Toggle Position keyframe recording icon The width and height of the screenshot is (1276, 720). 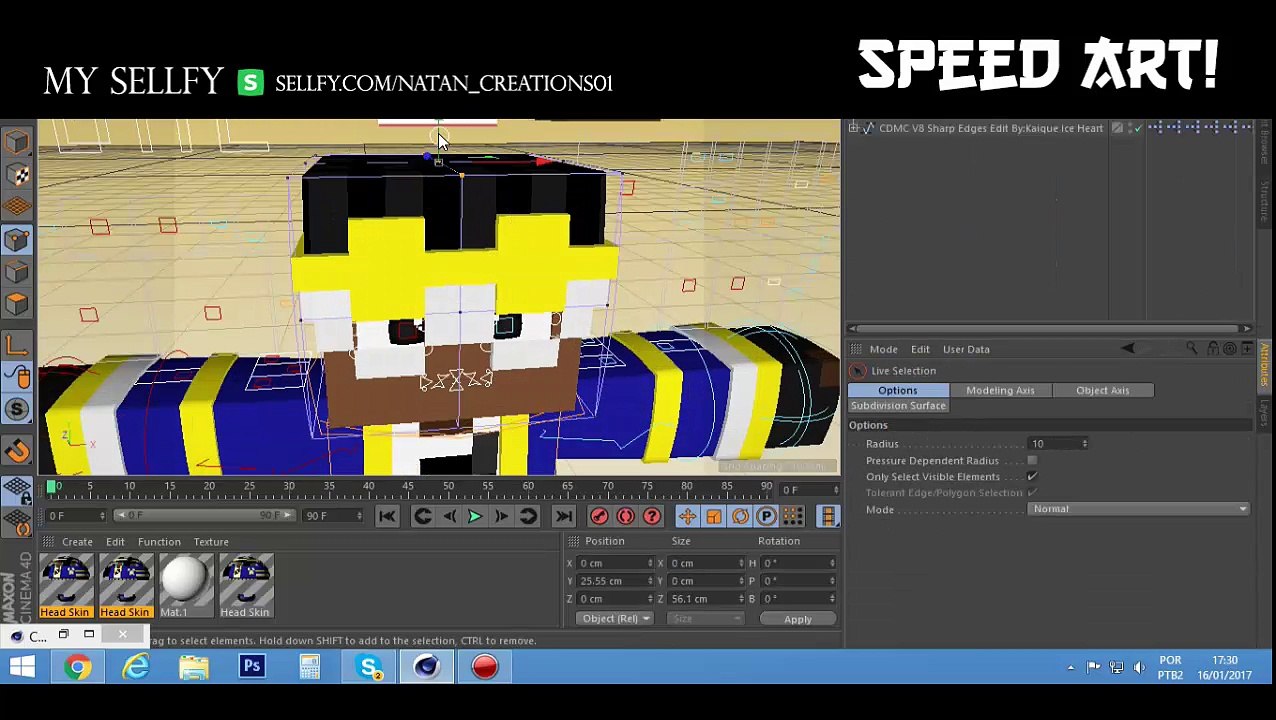point(687,516)
